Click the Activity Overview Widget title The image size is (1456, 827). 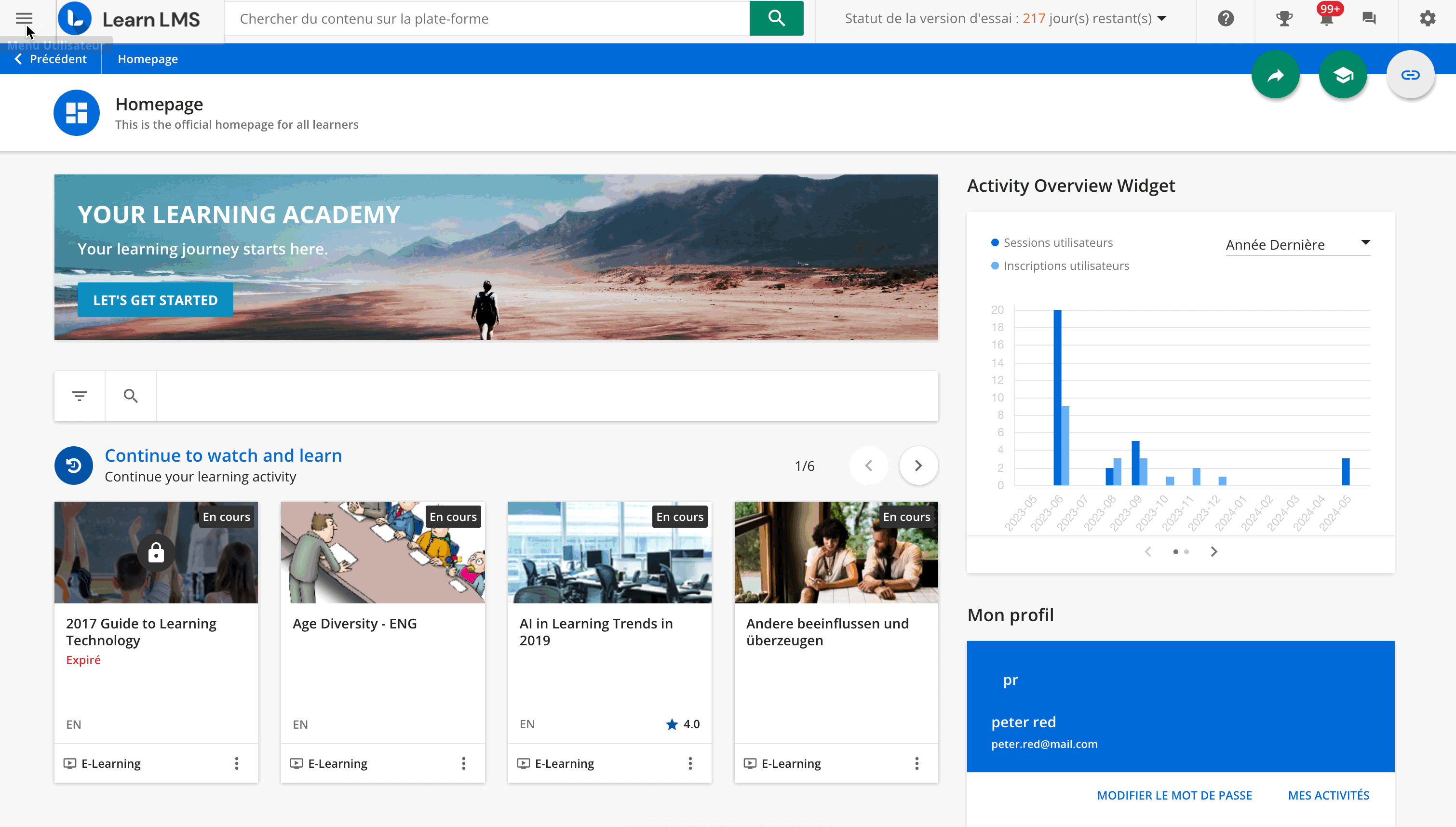pos(1071,186)
